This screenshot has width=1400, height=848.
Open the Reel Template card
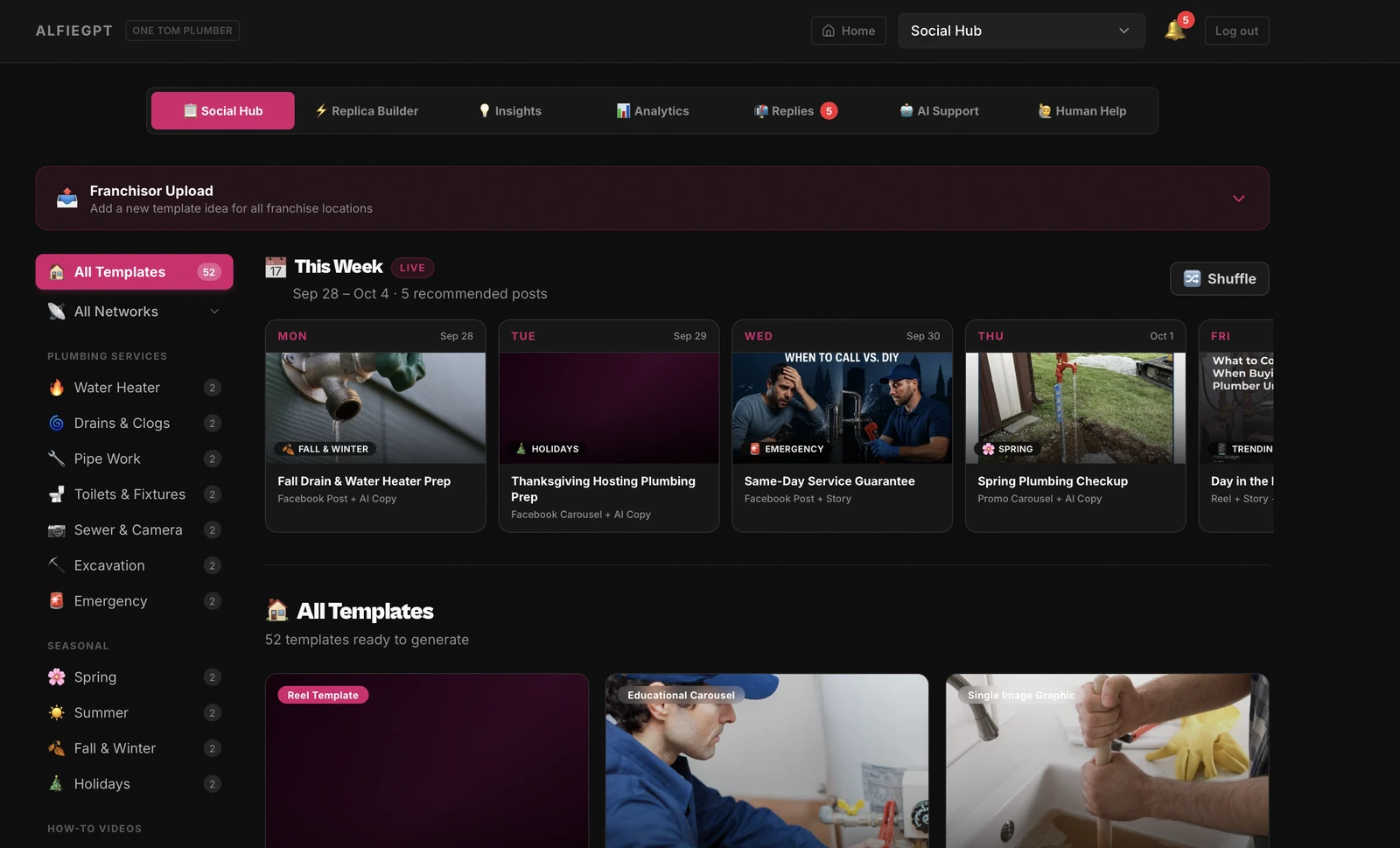(427, 760)
